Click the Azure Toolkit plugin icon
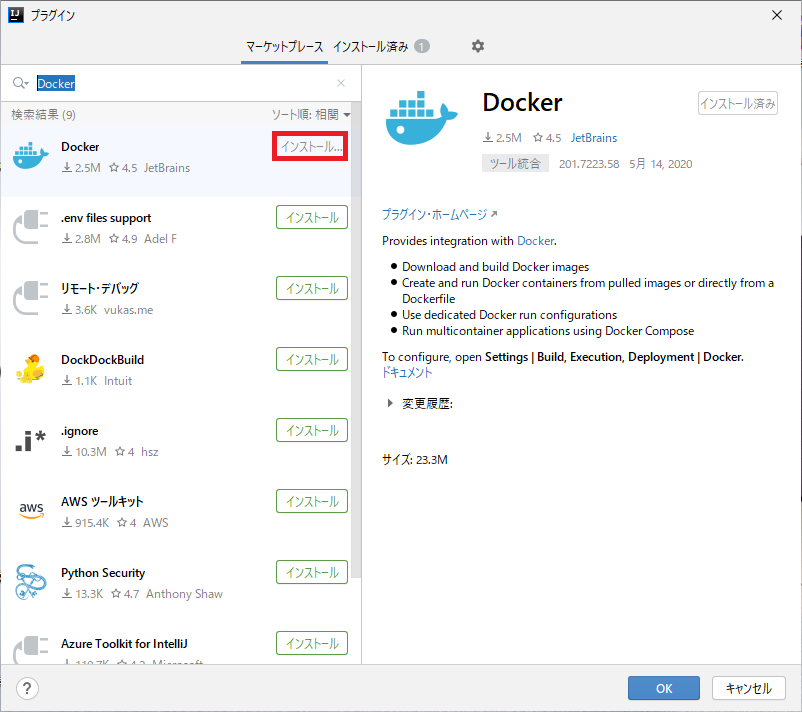Screen dimensions: 802x712 [31, 650]
